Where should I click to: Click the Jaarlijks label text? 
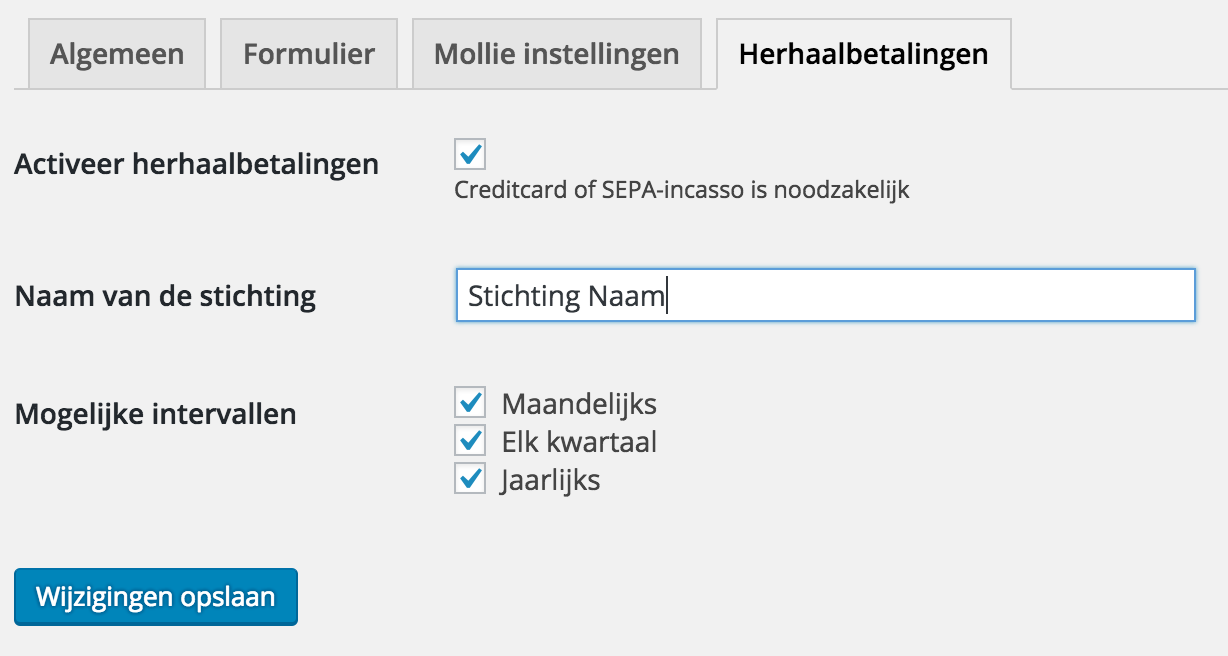pyautogui.click(x=551, y=480)
